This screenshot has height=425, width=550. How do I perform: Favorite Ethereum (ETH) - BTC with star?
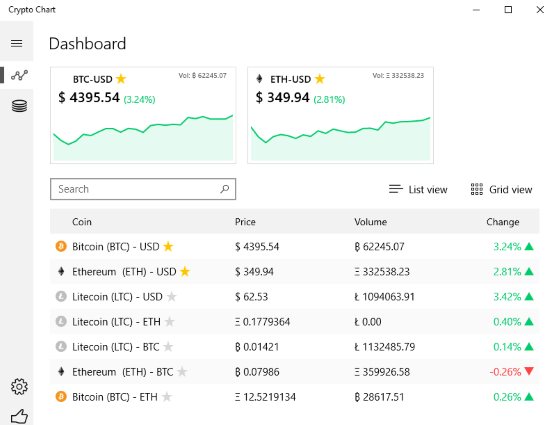[182, 372]
